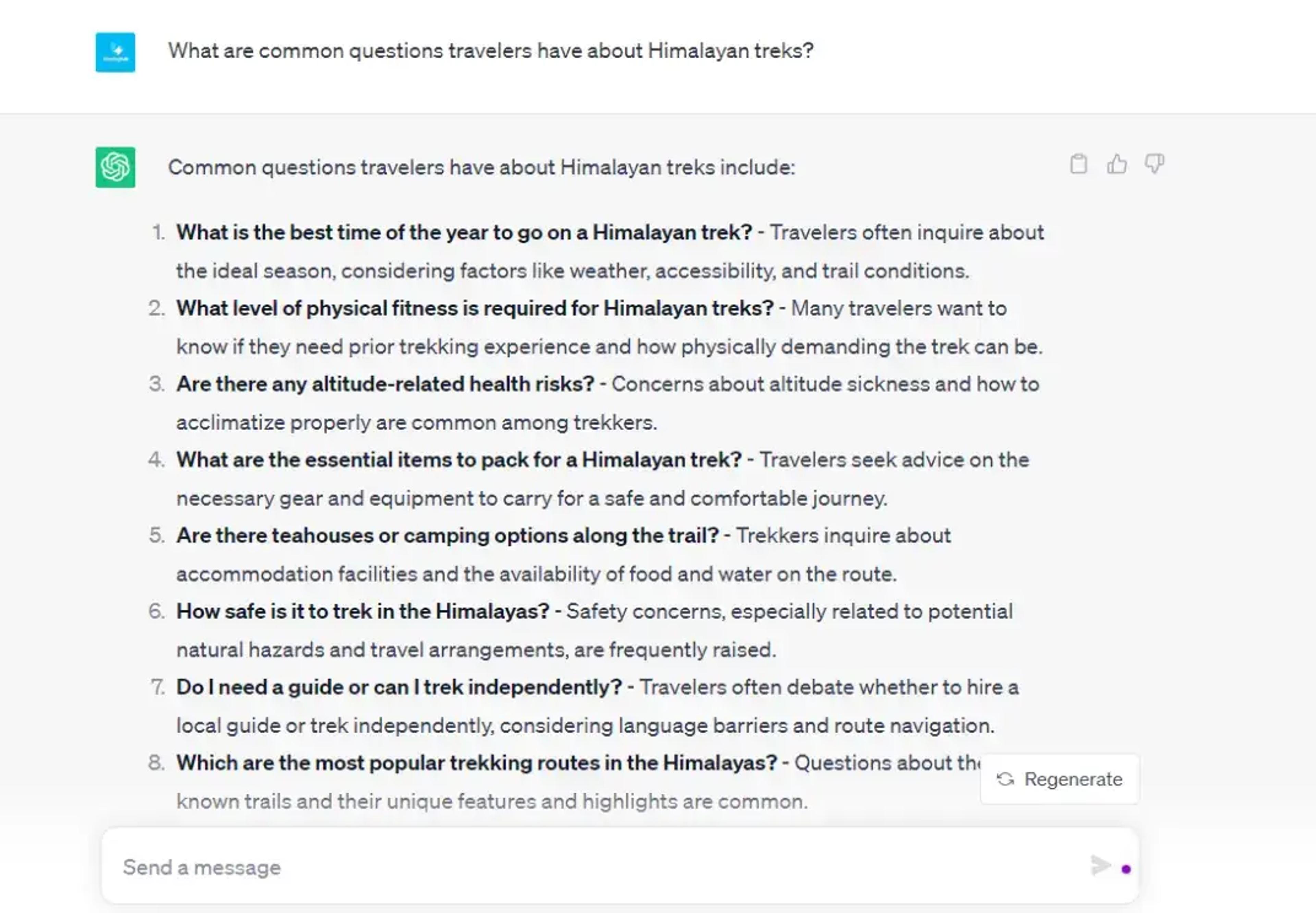1316x913 pixels.
Task: Click the purple dot indicator
Action: coord(1126,869)
